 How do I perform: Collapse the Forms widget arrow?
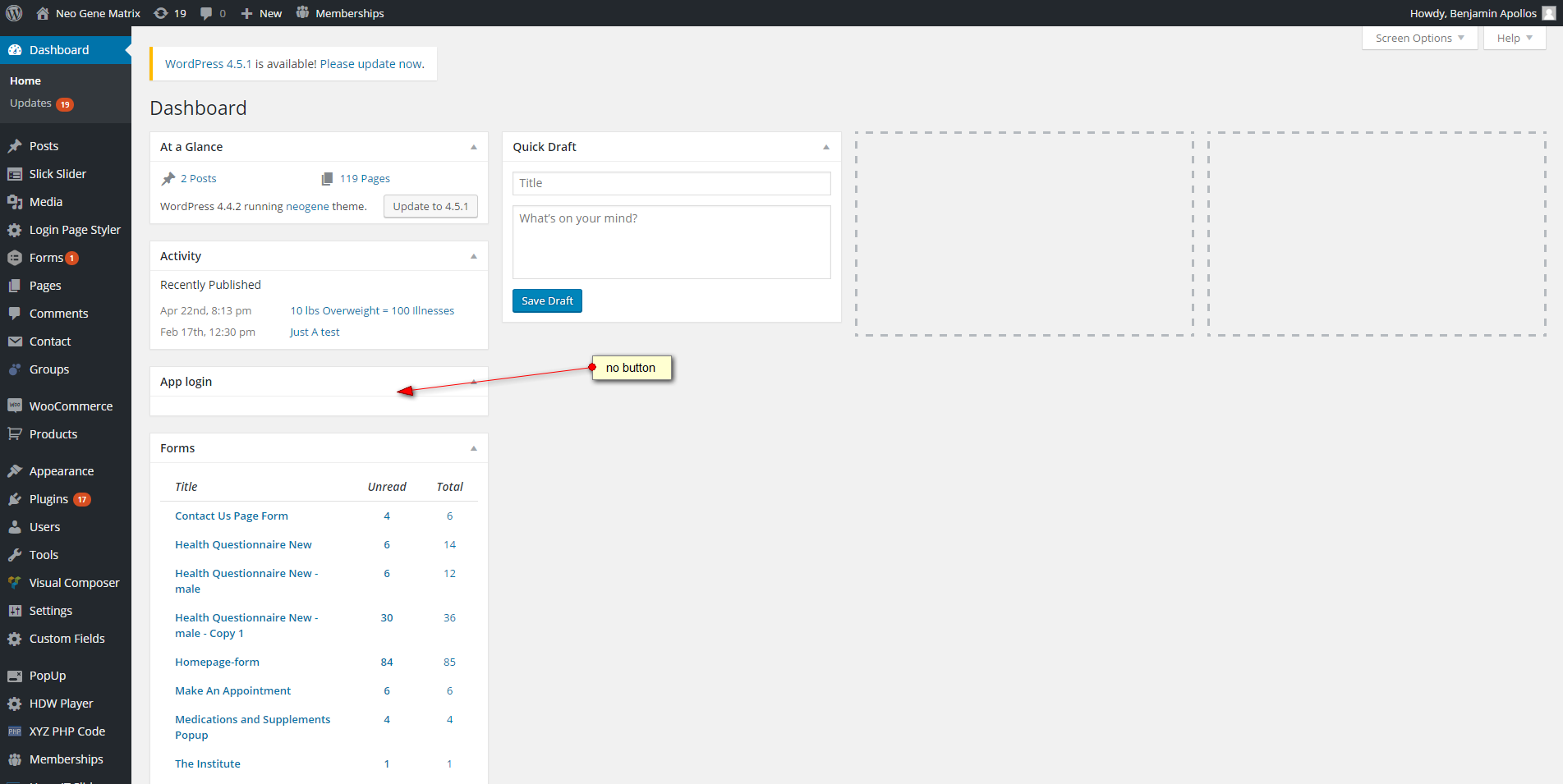(x=474, y=448)
